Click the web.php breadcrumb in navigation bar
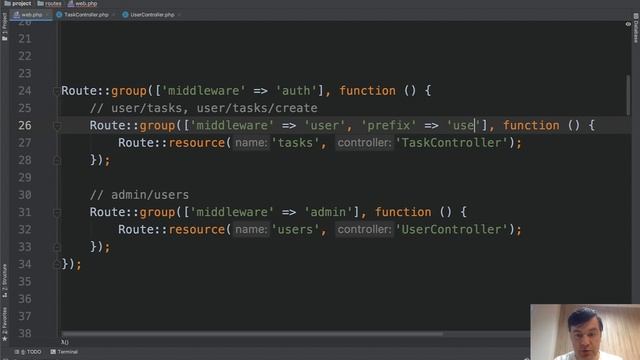Image resolution: width=640 pixels, height=360 pixels. pyautogui.click(x=82, y=4)
